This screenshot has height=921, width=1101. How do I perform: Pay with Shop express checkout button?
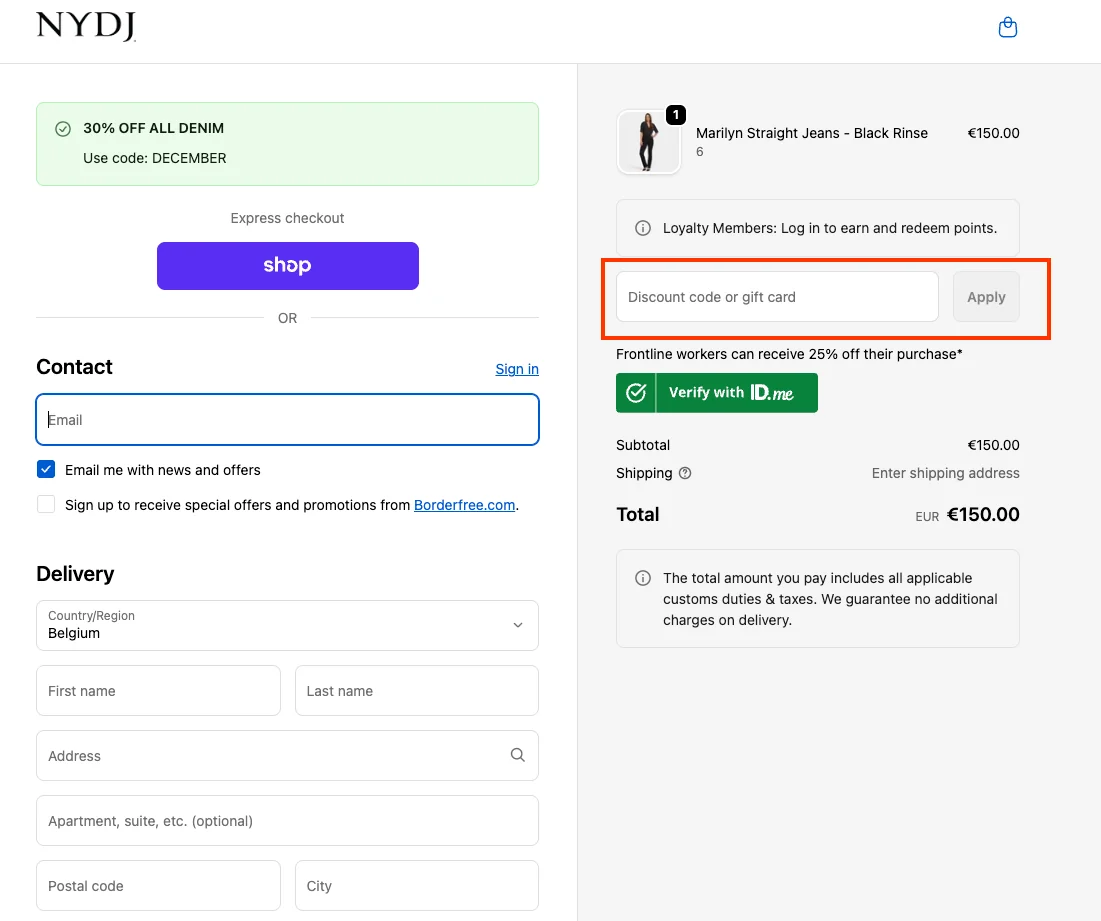point(287,266)
